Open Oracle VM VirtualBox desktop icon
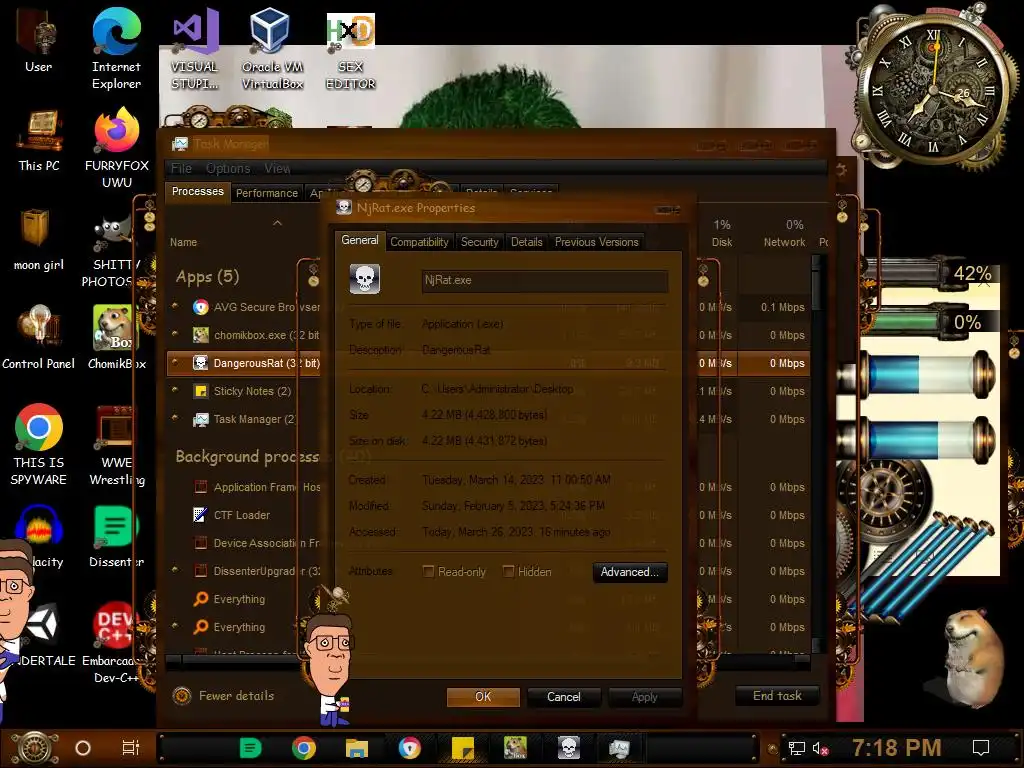Screen dimensions: 1024x768 [x=272, y=47]
